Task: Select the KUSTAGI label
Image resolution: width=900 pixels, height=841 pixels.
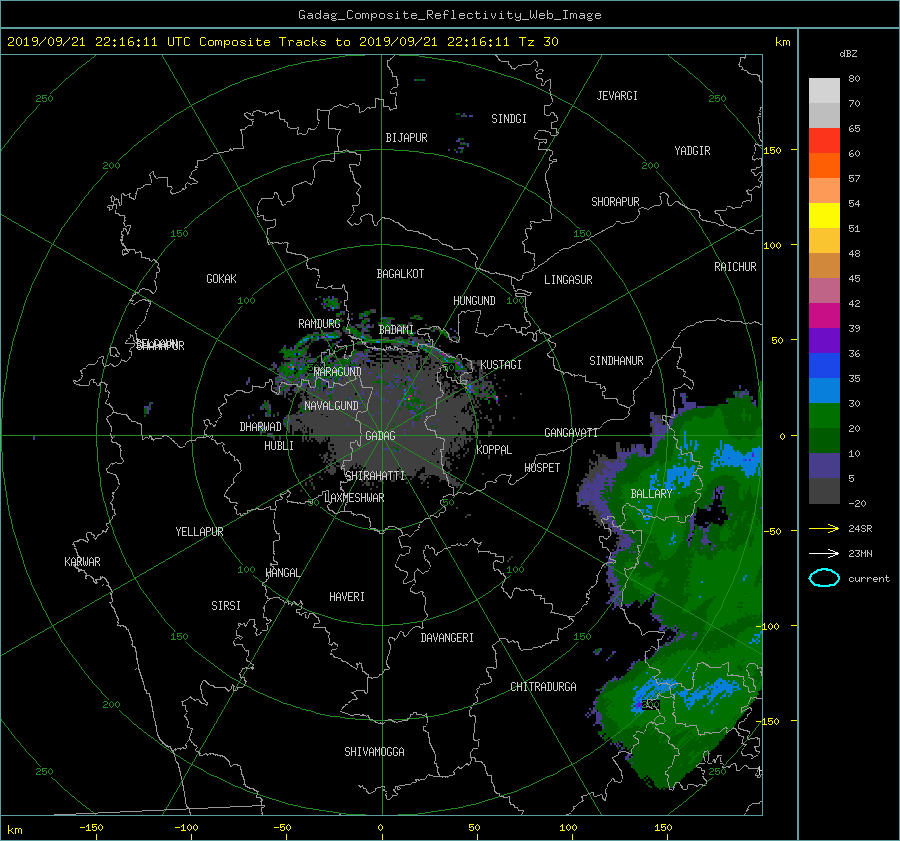Action: (x=501, y=365)
